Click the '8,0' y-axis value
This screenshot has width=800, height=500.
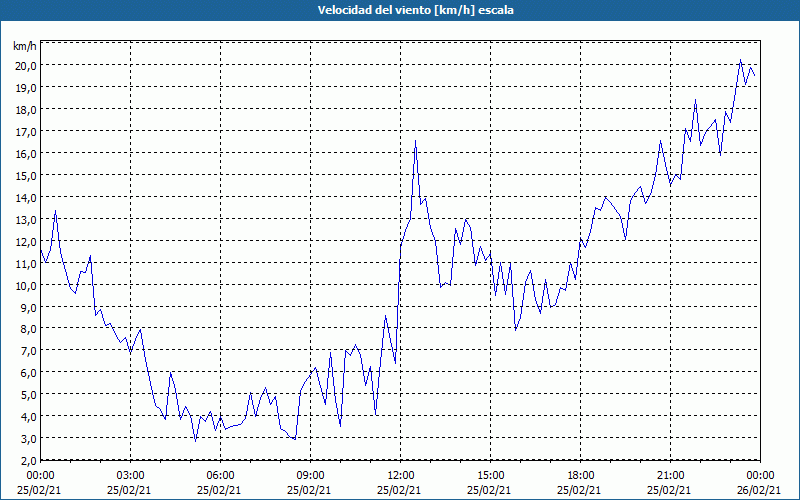[29, 329]
